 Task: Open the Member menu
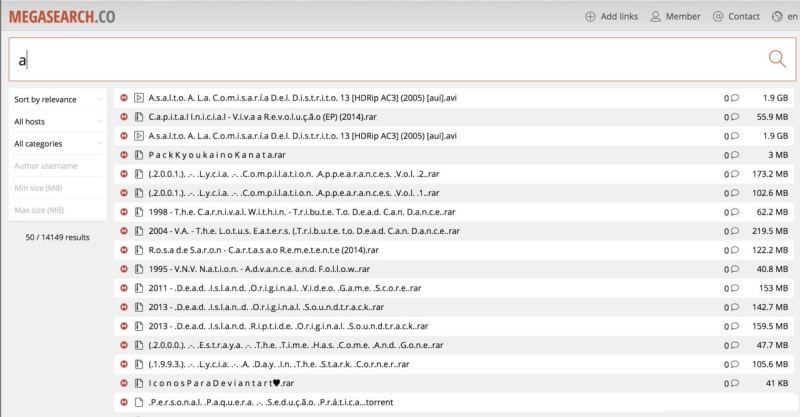tap(675, 16)
